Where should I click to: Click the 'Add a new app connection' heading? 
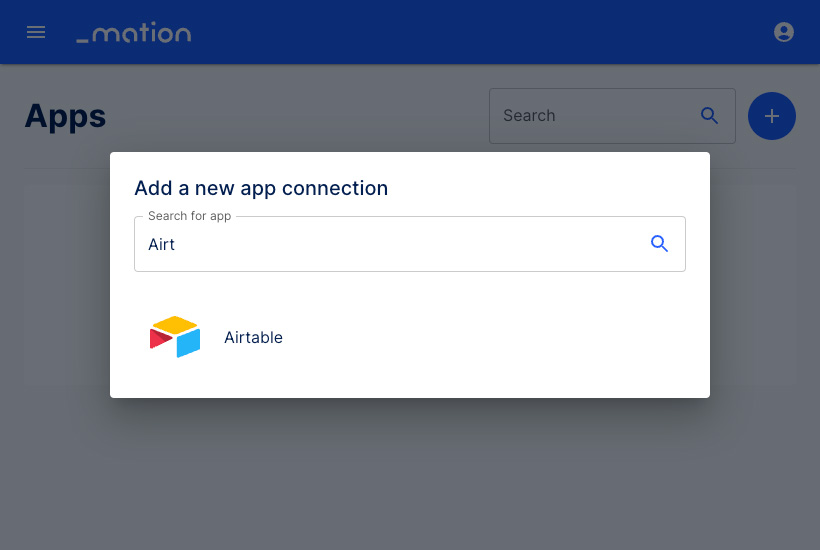[261, 189]
